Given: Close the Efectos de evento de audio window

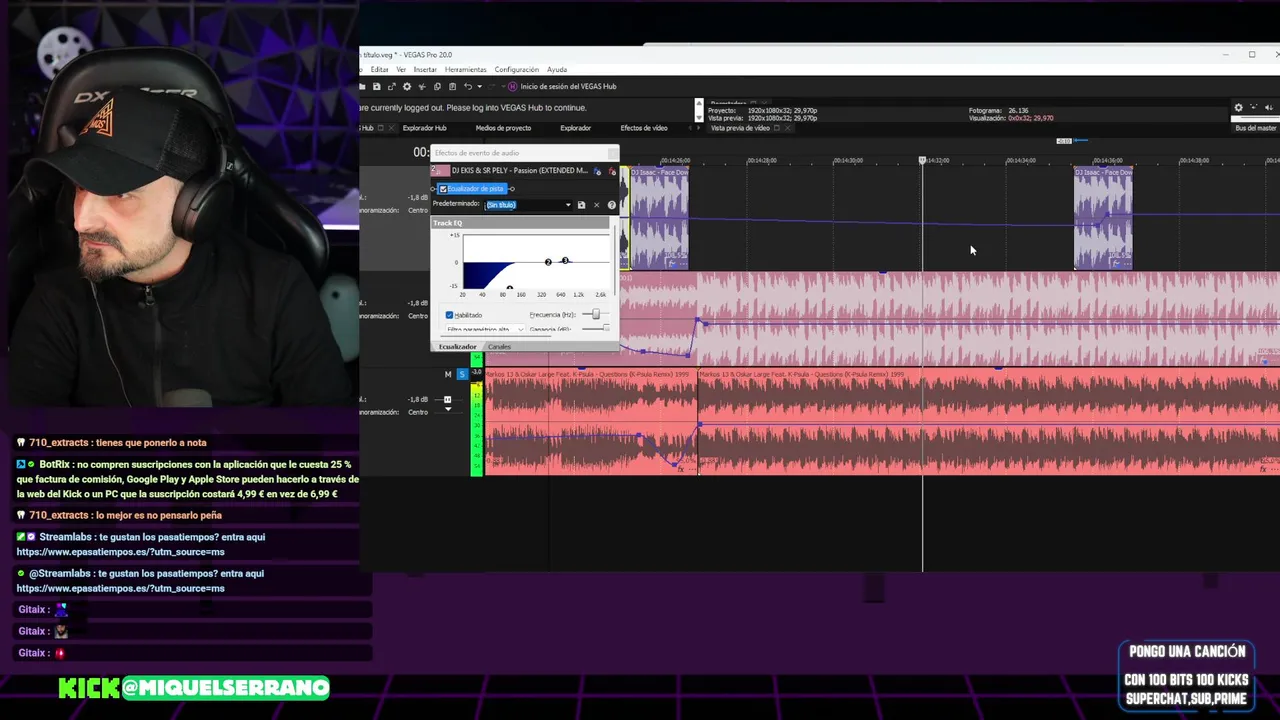Looking at the screenshot, I should coord(612,153).
